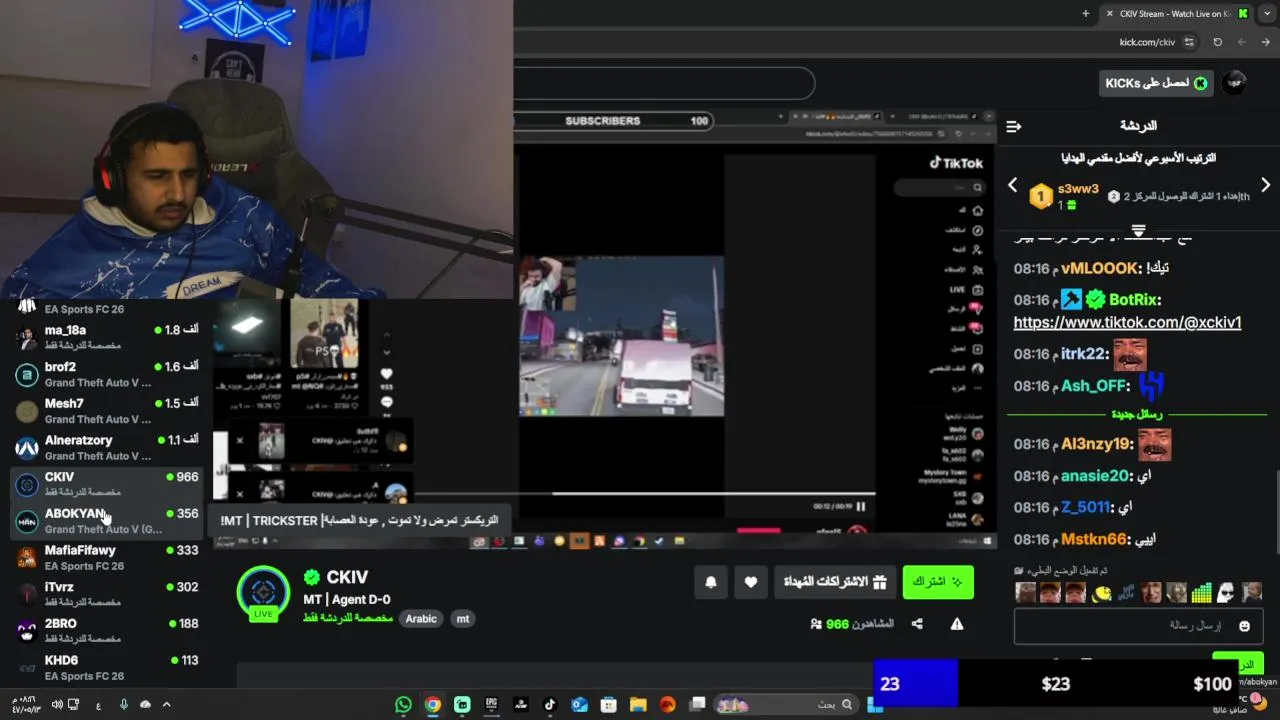Click username Al3nzy19 in chat

[x=1096, y=444]
